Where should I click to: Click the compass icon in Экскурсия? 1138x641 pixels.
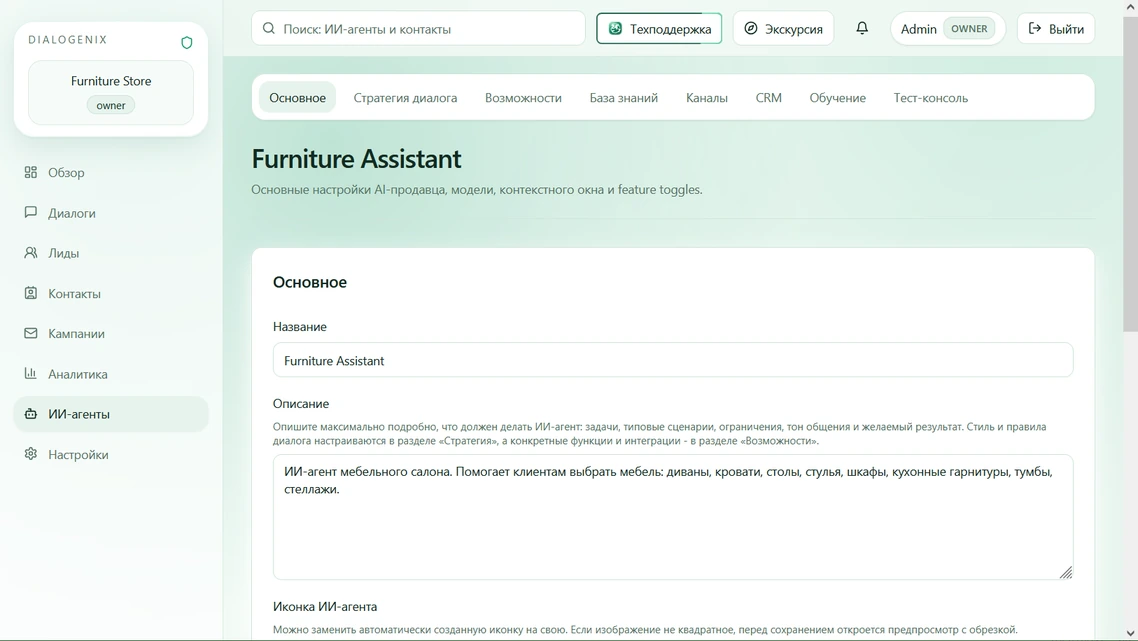click(x=751, y=28)
